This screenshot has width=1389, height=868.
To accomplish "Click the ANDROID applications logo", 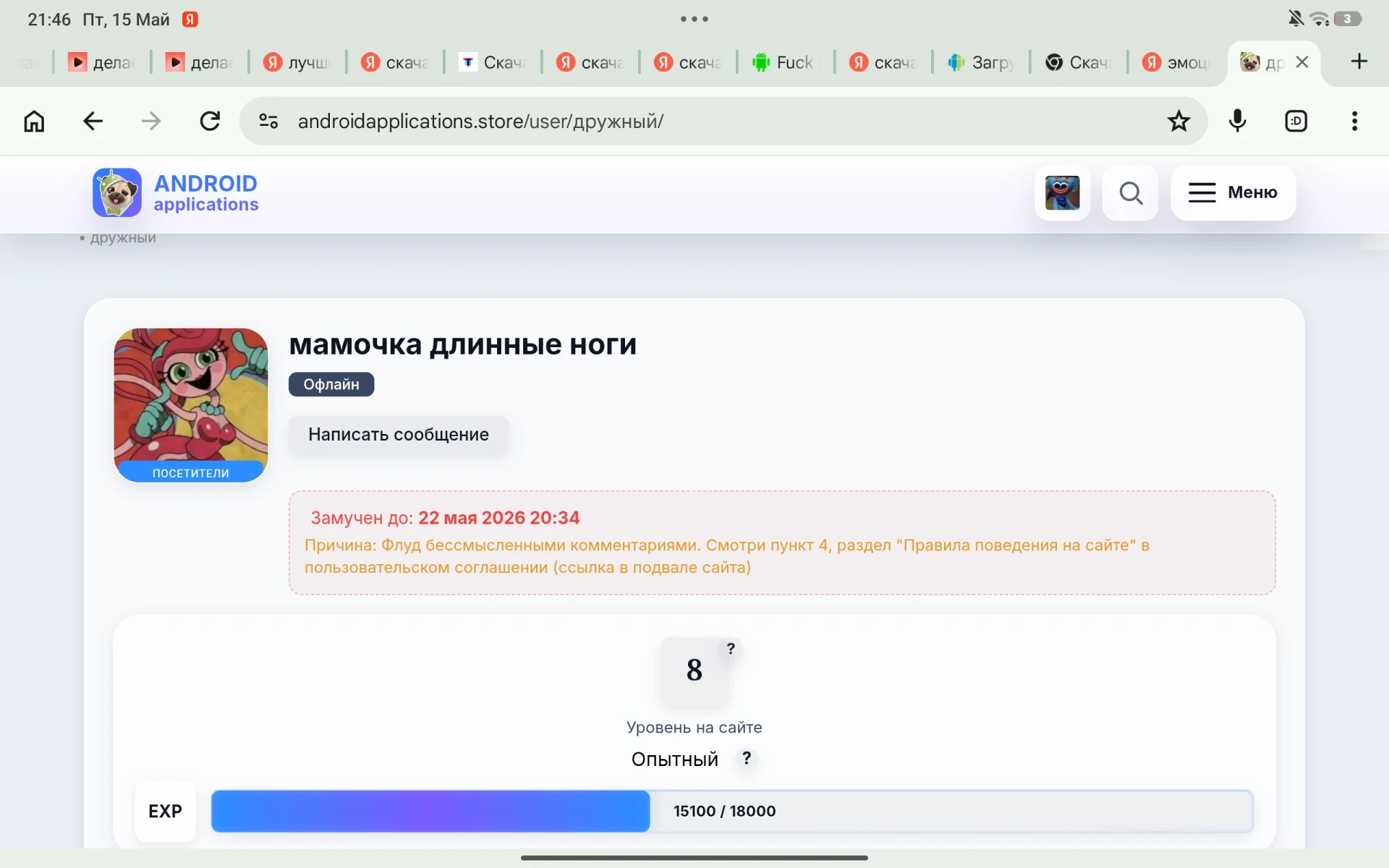I will (x=176, y=193).
